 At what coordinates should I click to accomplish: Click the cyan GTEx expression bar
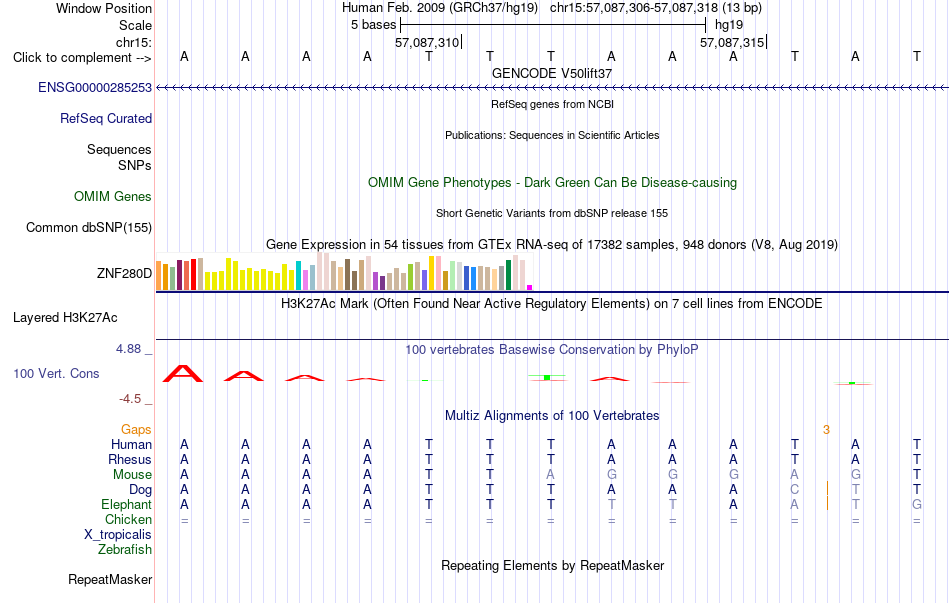(x=298, y=276)
